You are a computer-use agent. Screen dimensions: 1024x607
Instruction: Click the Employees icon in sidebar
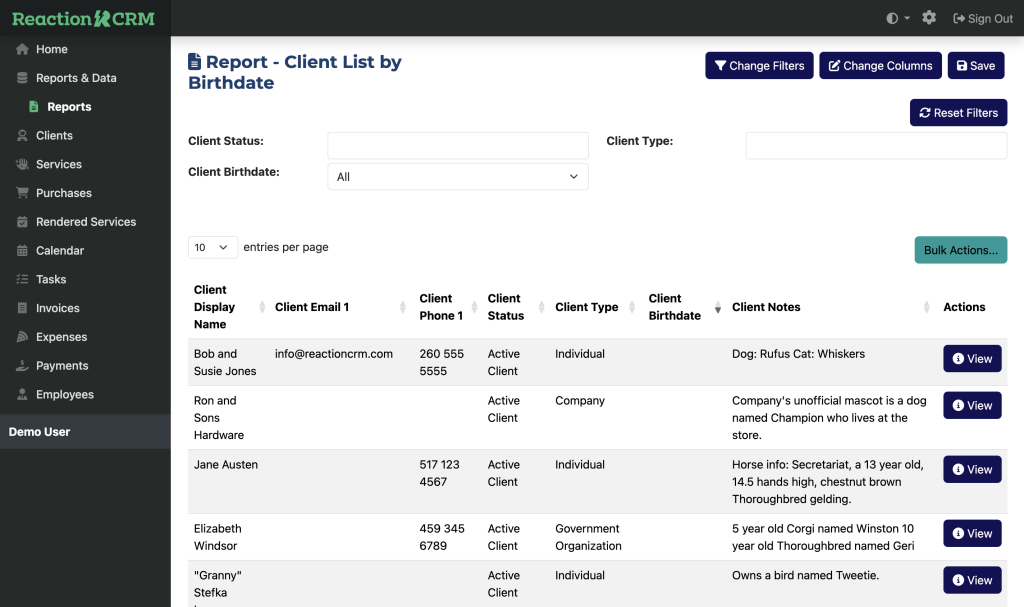23,395
